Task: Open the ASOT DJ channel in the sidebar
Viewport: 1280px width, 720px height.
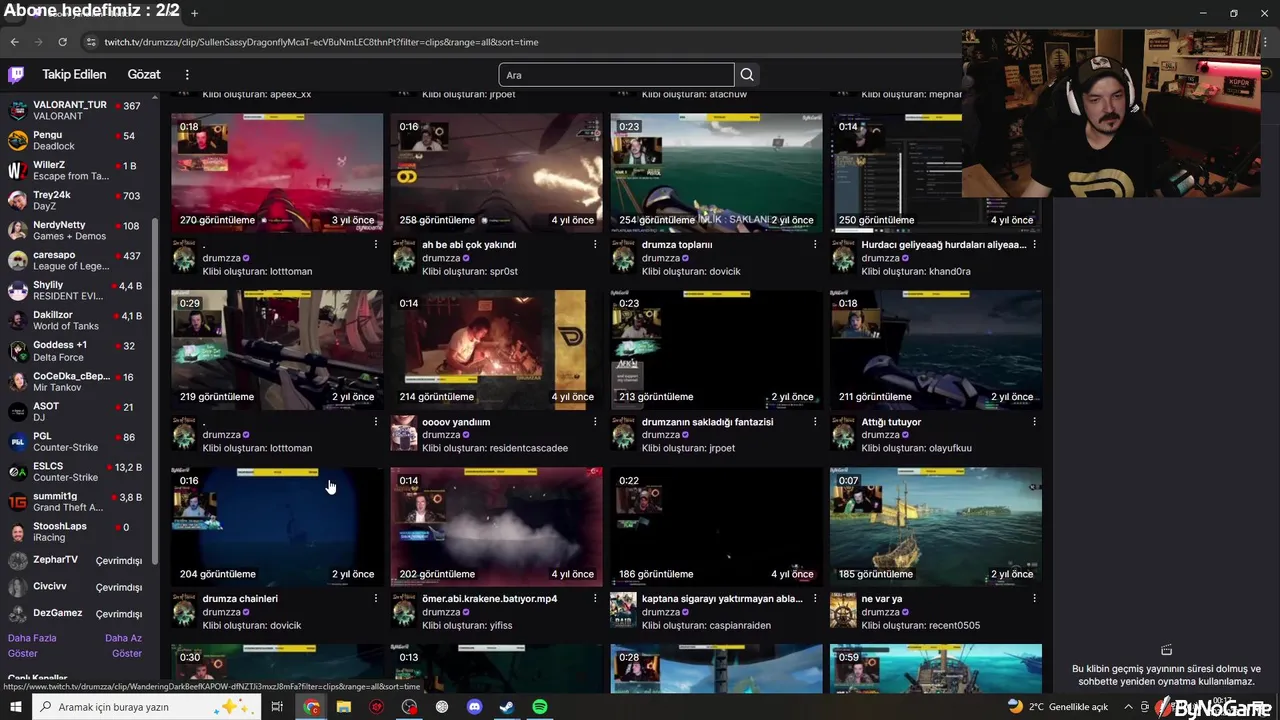Action: tap(76, 411)
